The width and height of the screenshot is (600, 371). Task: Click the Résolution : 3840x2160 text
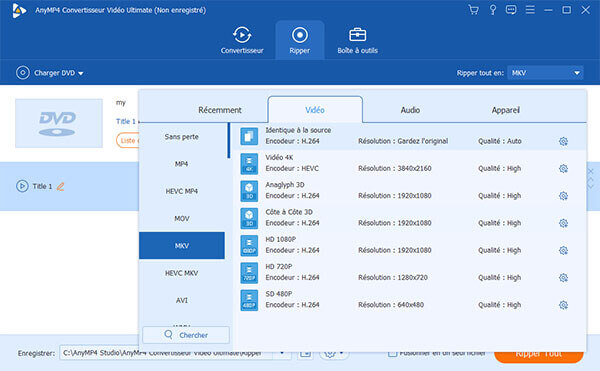[395, 168]
